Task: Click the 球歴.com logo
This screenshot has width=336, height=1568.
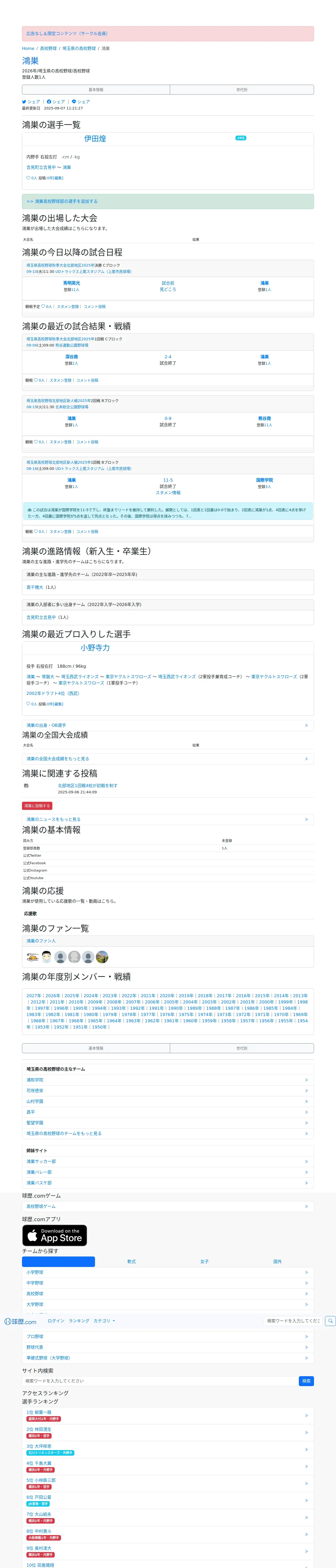Action: (20, 1322)
